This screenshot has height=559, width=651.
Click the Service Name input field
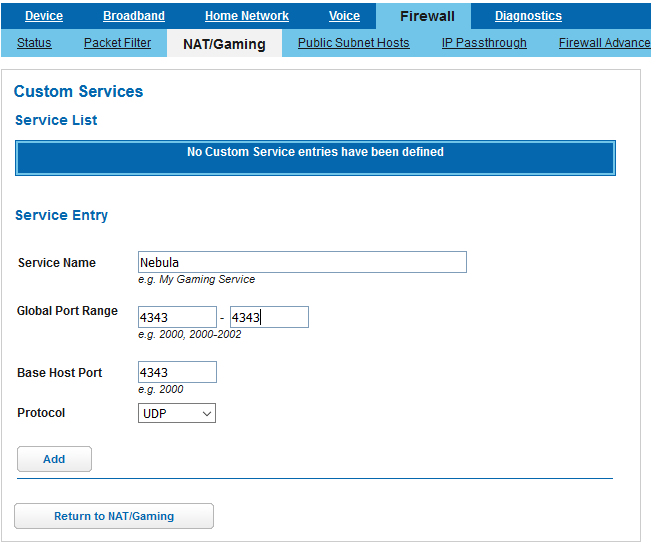(302, 262)
